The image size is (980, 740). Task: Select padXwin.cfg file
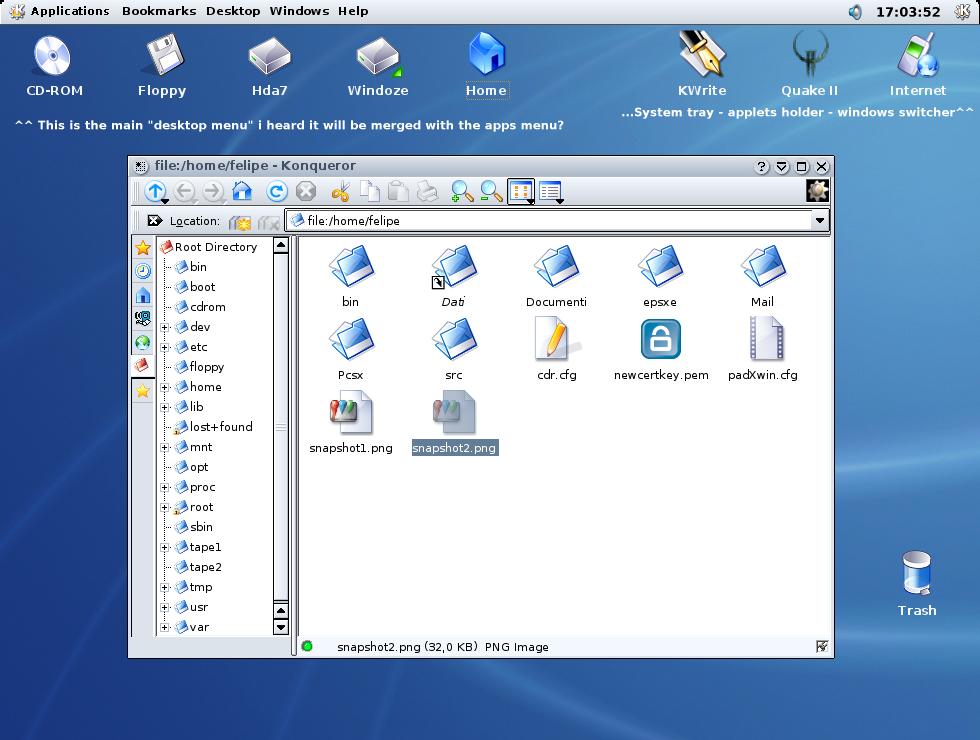(763, 349)
